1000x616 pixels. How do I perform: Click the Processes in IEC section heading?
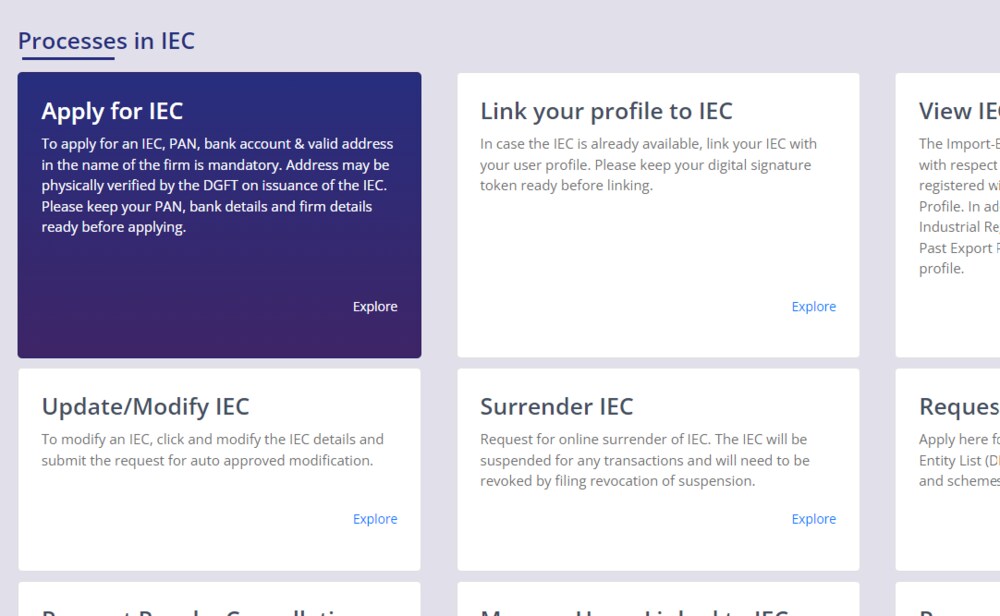click(106, 41)
